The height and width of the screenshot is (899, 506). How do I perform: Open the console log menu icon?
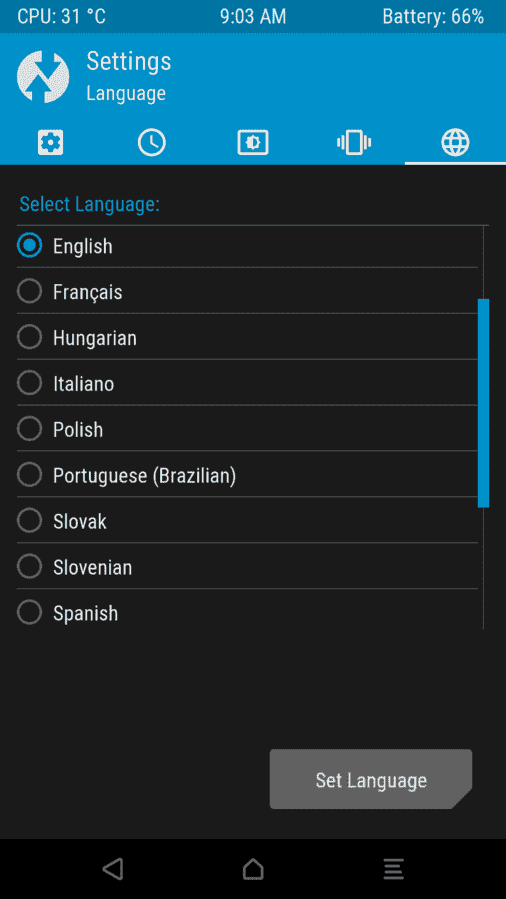pyautogui.click(x=394, y=869)
